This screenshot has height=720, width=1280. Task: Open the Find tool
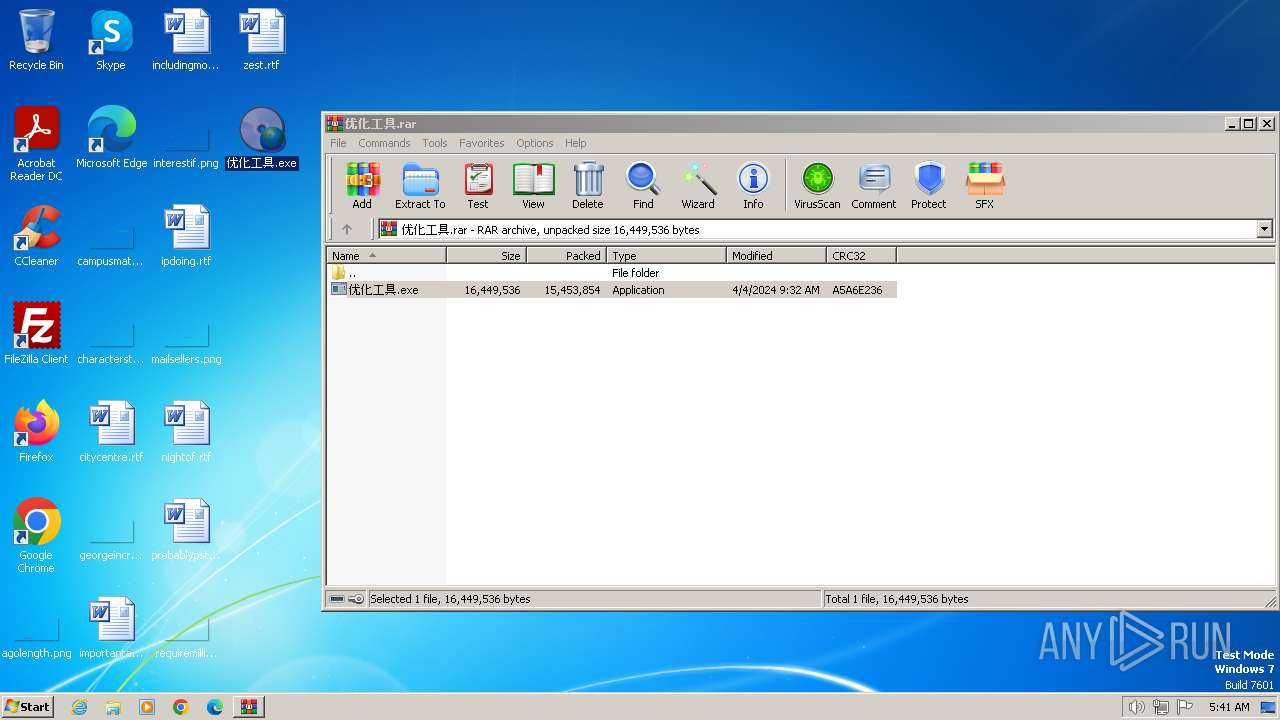pyautogui.click(x=643, y=186)
